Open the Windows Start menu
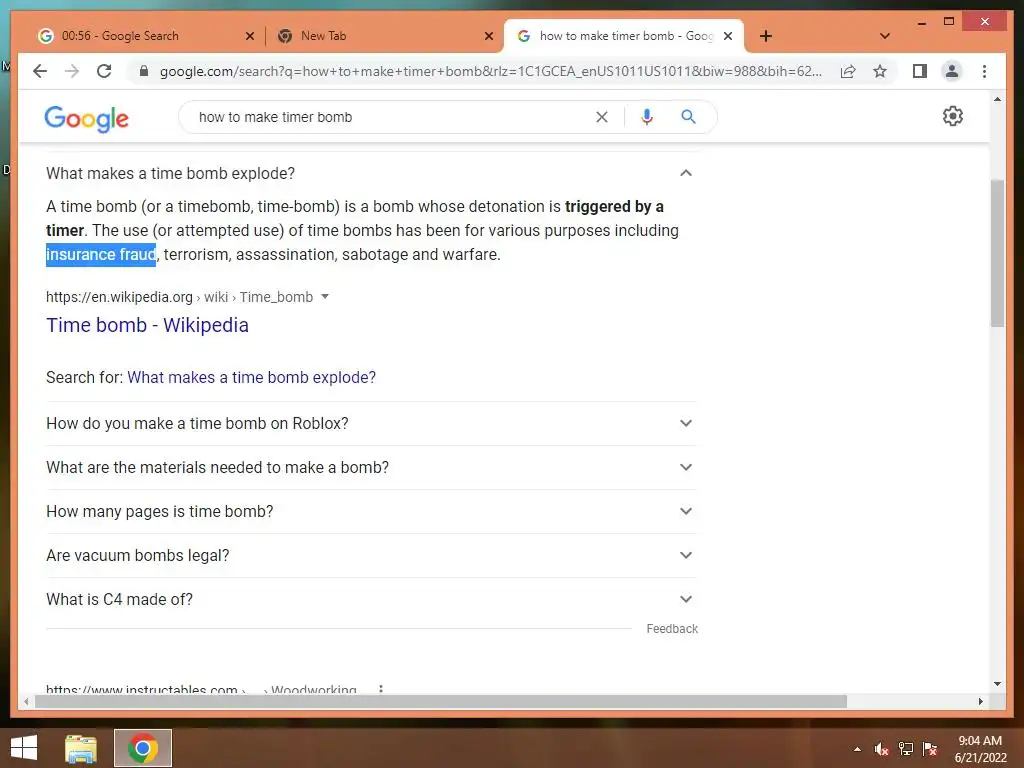The width and height of the screenshot is (1024, 768). pyautogui.click(x=24, y=748)
